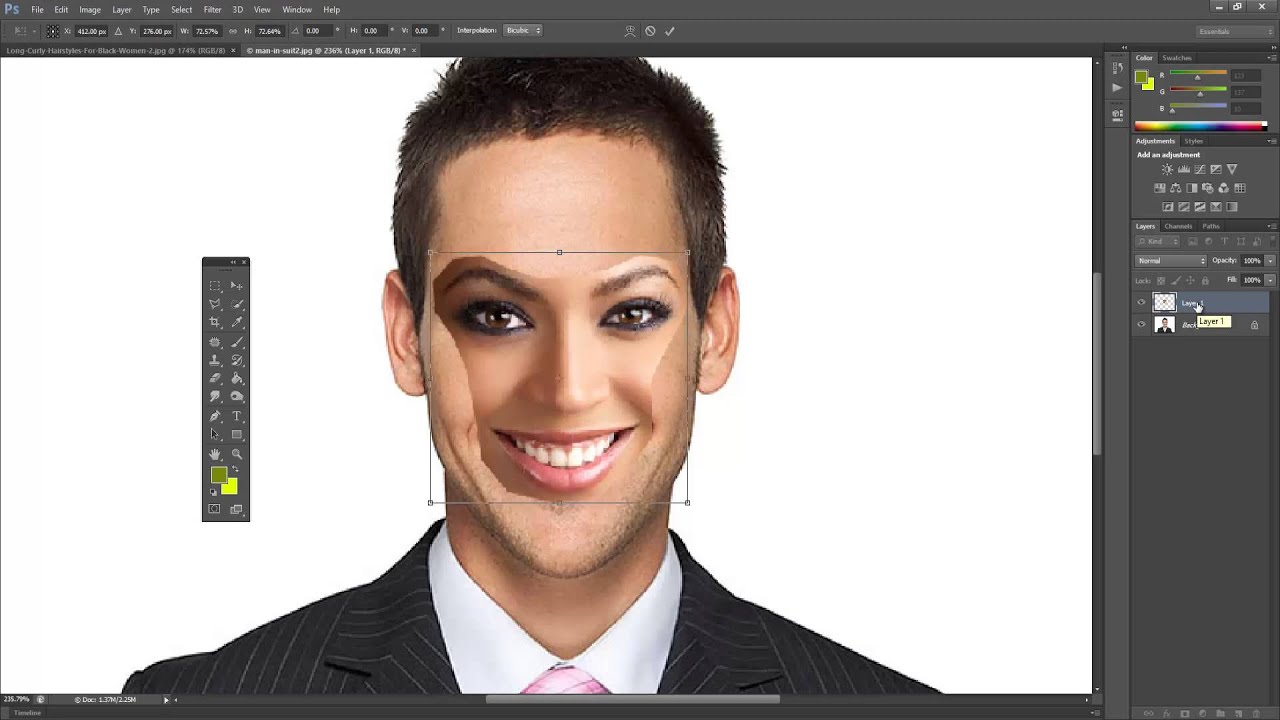
Task: Select the Path Selection tool
Action: 215,435
